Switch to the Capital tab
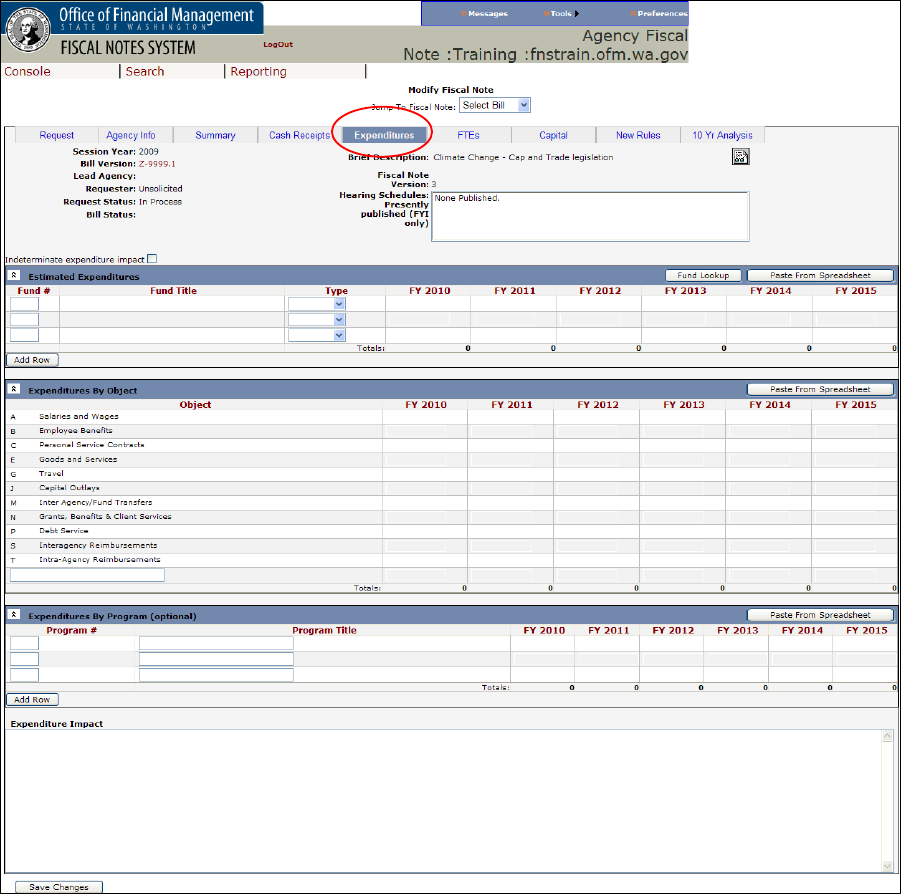This screenshot has height=894, width=901. [553, 135]
